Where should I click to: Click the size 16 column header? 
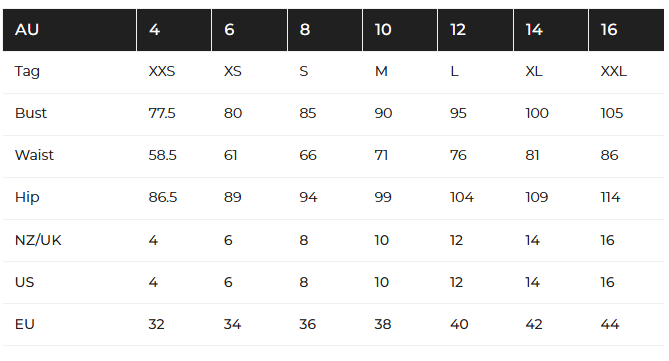(x=626, y=30)
